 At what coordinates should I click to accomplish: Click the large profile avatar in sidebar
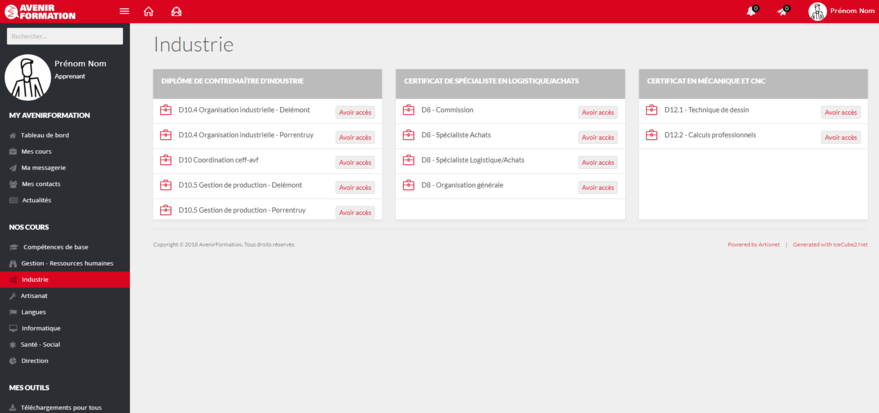coord(27,77)
